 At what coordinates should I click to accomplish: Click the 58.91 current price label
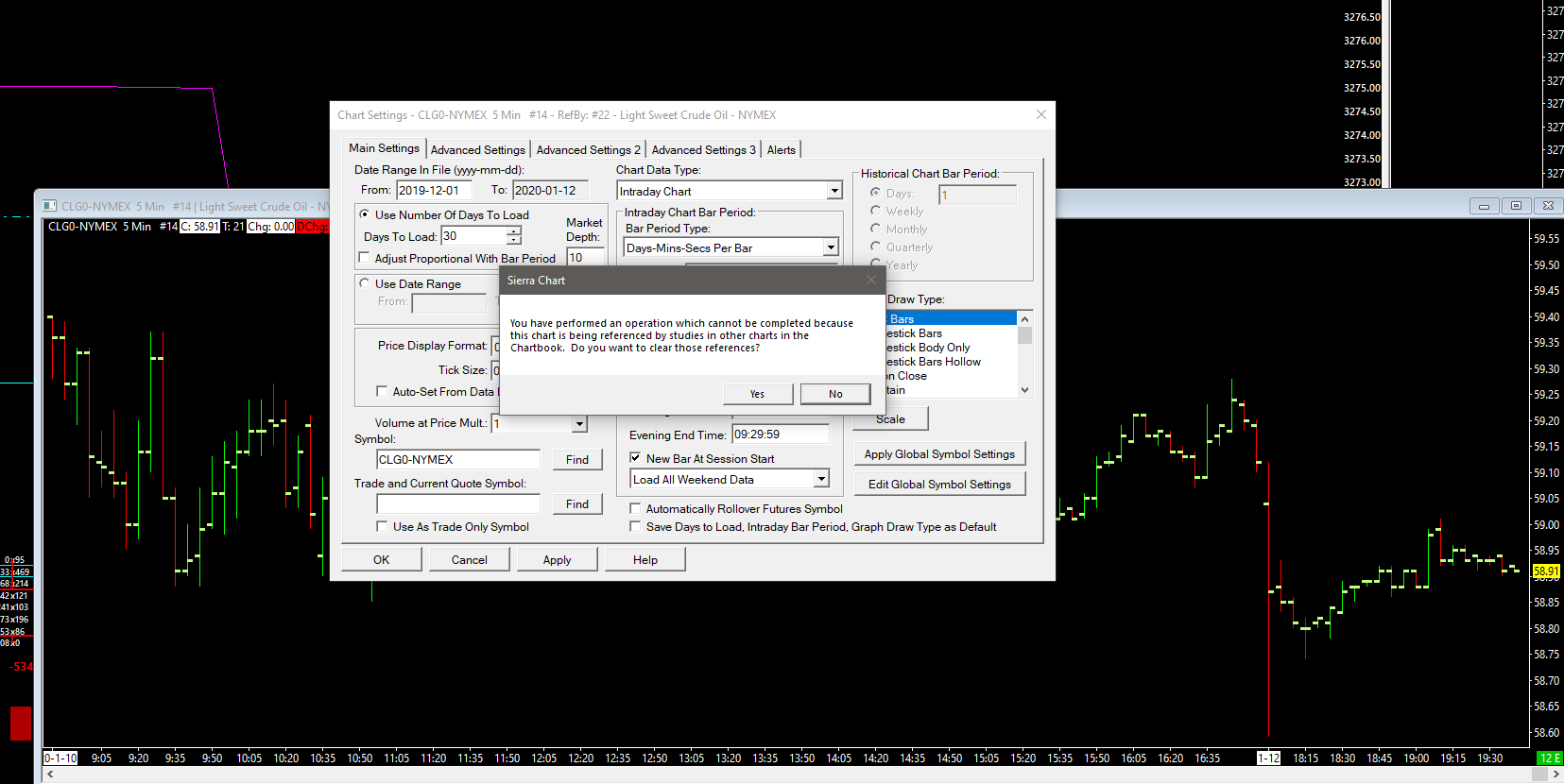pyautogui.click(x=1546, y=571)
